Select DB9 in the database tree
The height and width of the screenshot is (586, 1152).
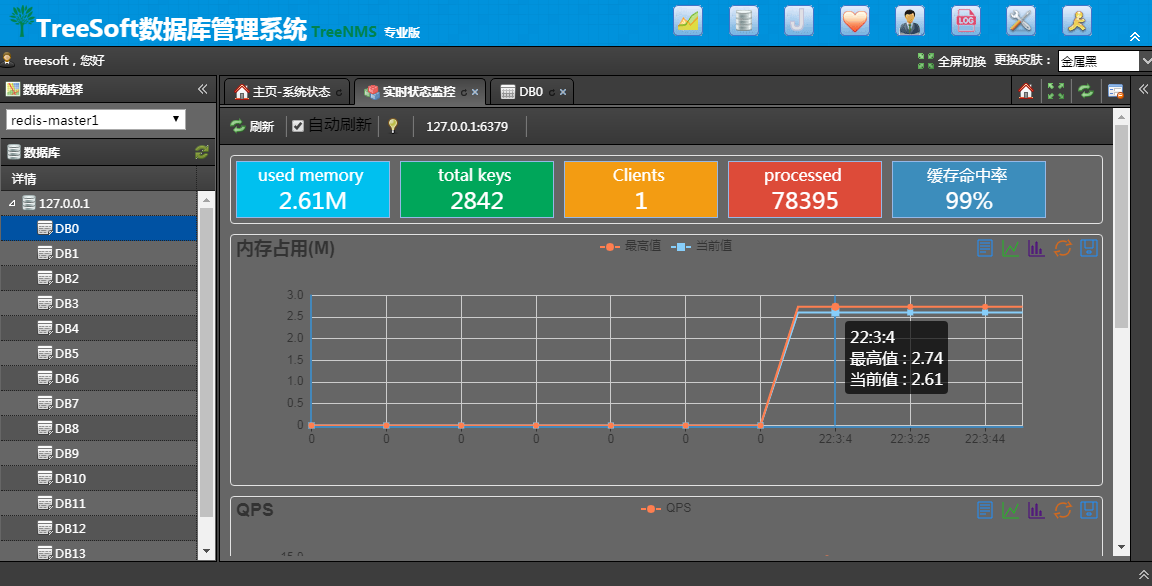tap(98, 453)
